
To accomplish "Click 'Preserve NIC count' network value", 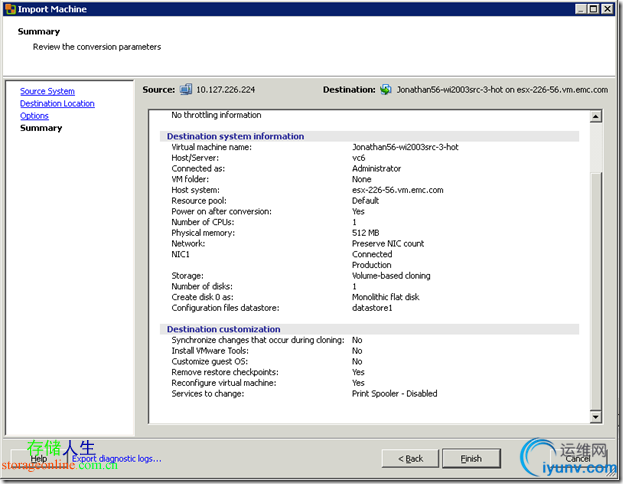I will coord(388,244).
